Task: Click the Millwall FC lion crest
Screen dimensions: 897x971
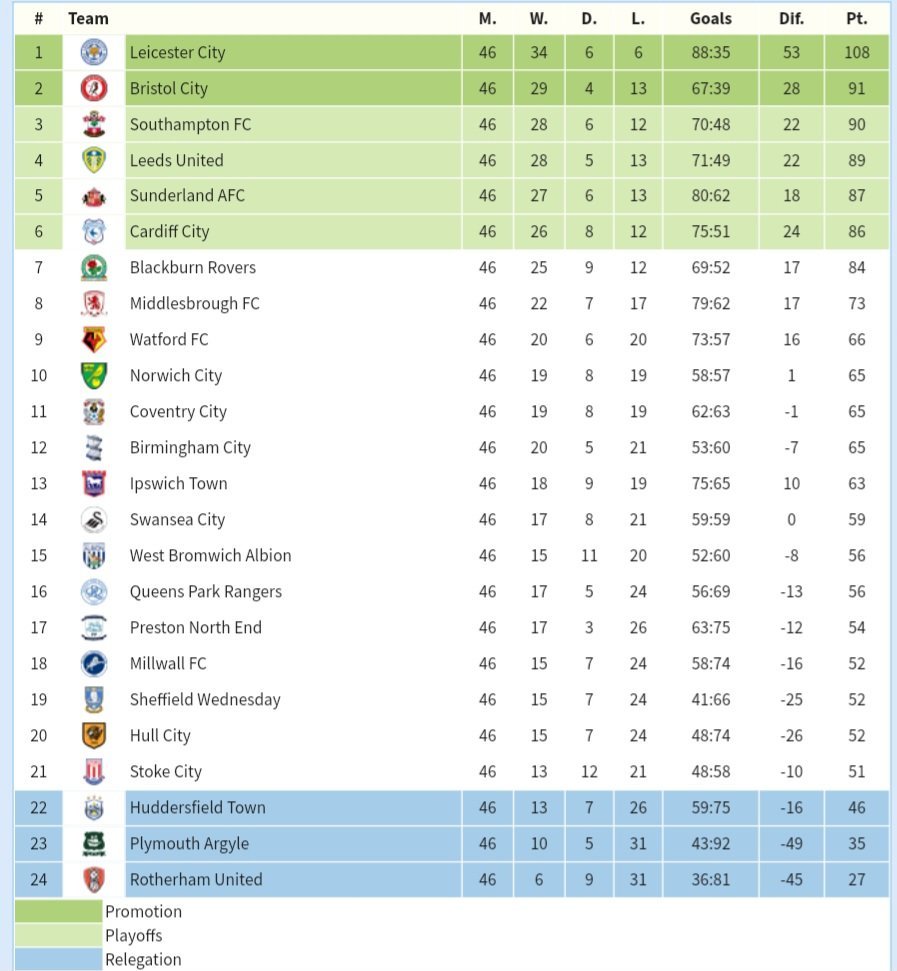Action: [94, 663]
